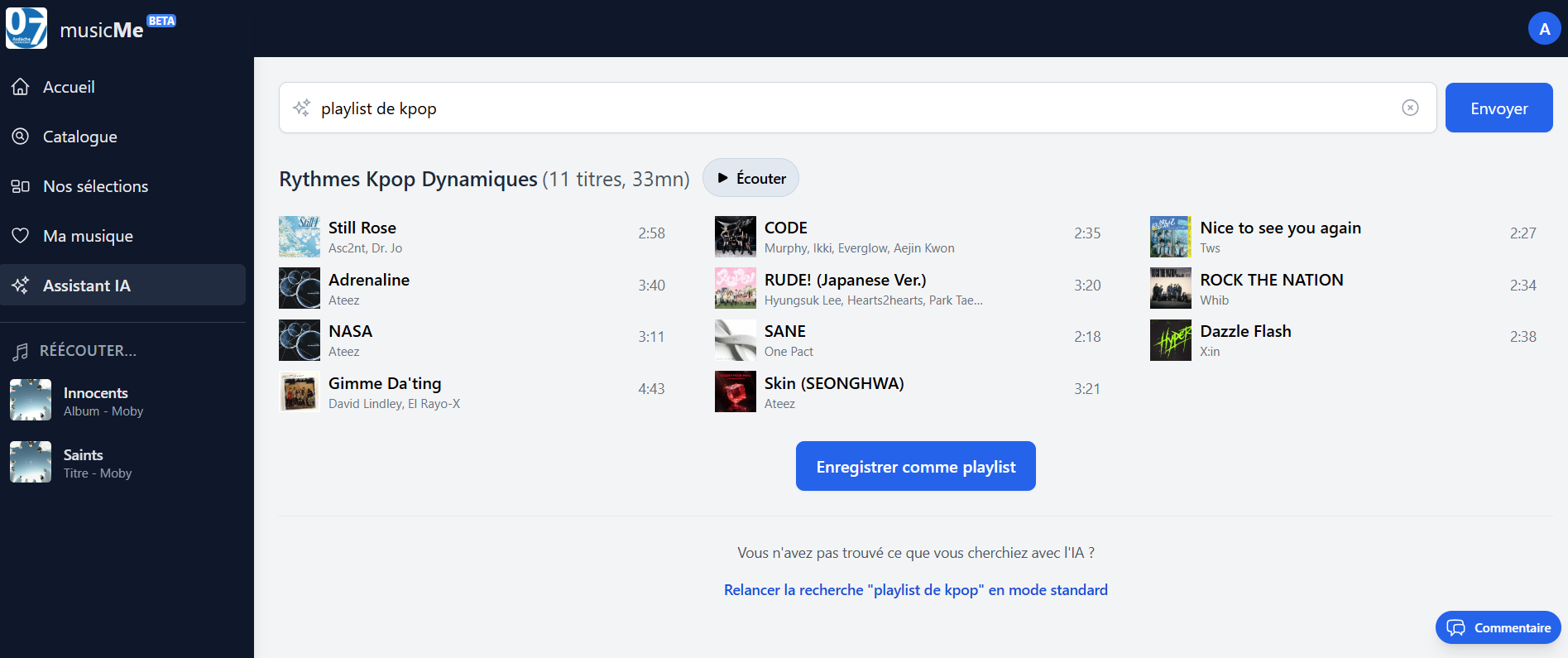Click the sparkle icon inside the search box
This screenshot has height=658, width=1568.
(x=302, y=108)
